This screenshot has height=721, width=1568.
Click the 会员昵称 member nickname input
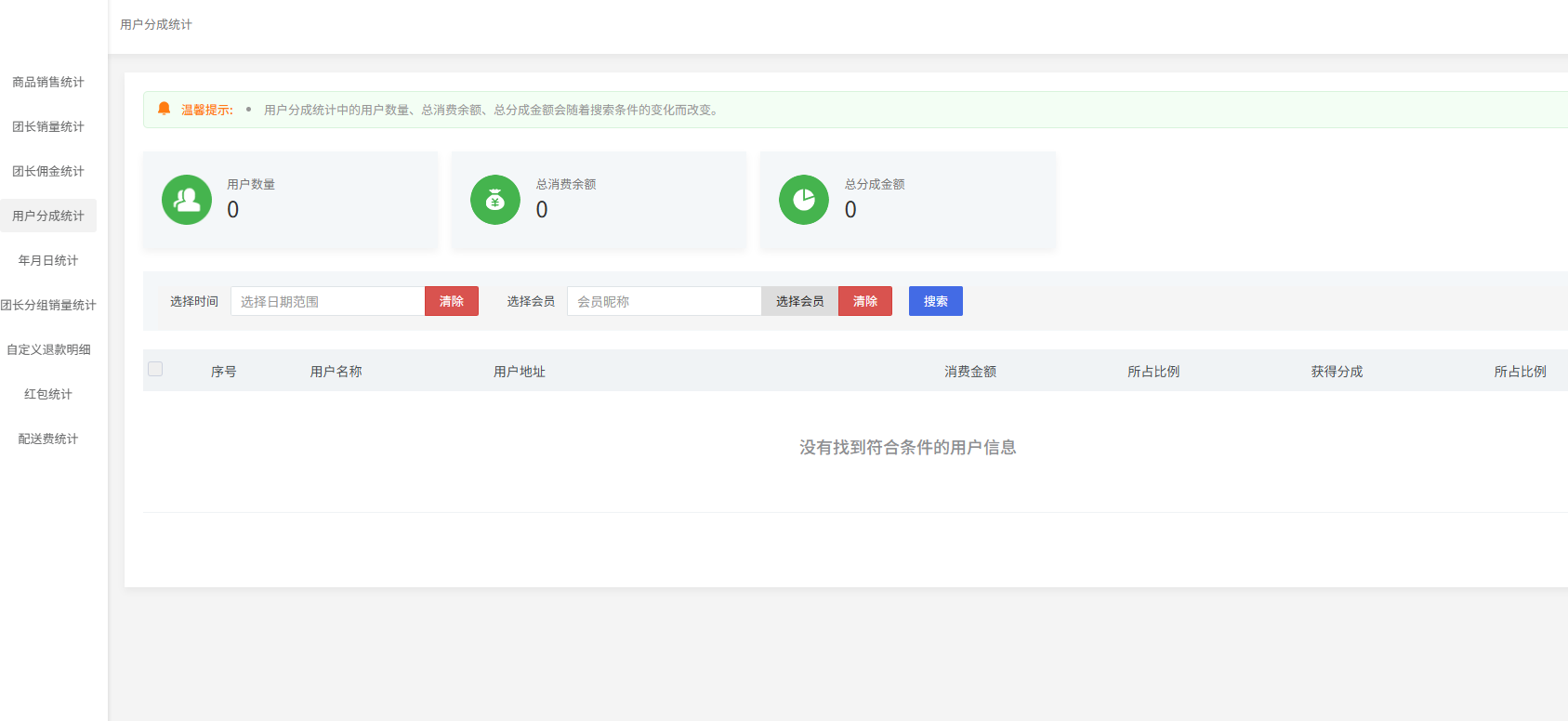click(664, 301)
